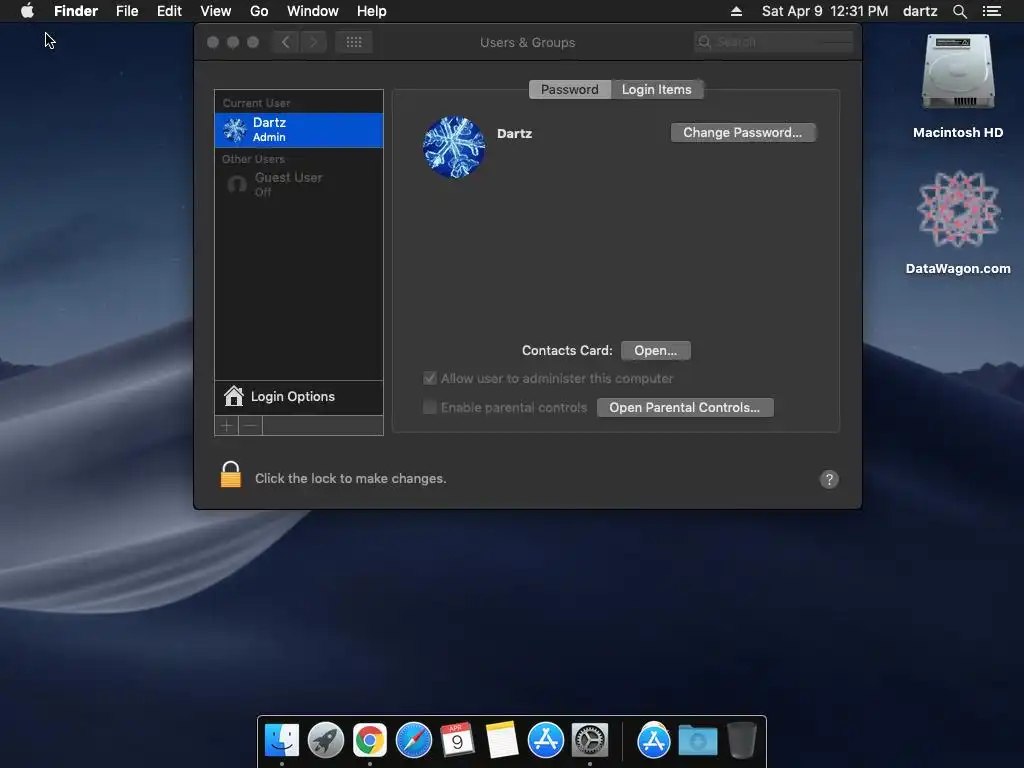Click the dartz user name in menu bar
Image resolution: width=1024 pixels, height=768 pixels.
tap(920, 11)
